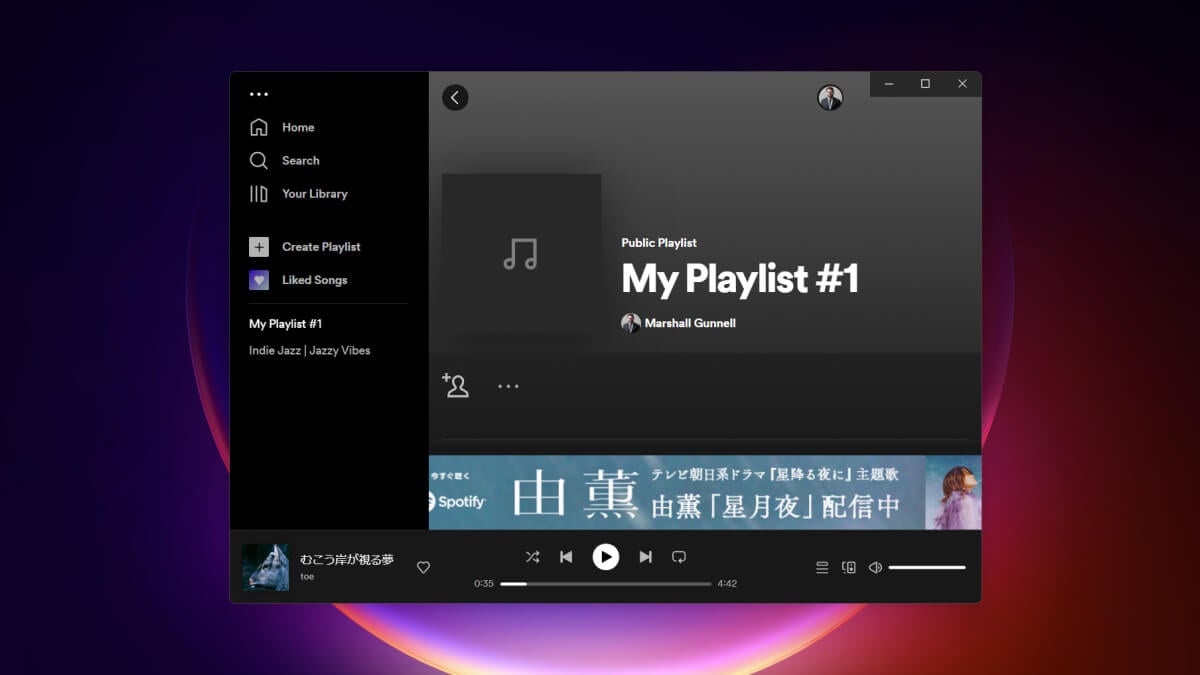Image resolution: width=1200 pixels, height=675 pixels.
Task: Open the user profile avatar menu
Action: pos(830,97)
